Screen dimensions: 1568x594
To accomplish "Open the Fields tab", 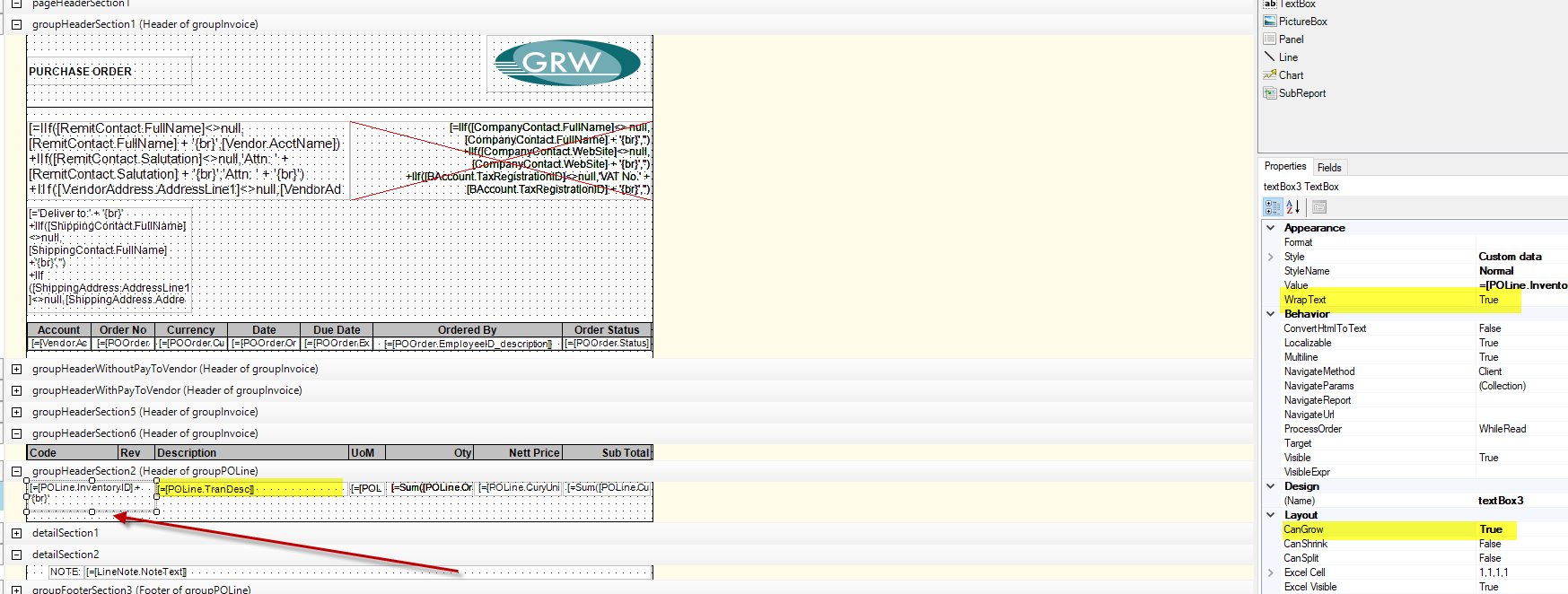I will coord(1329,168).
